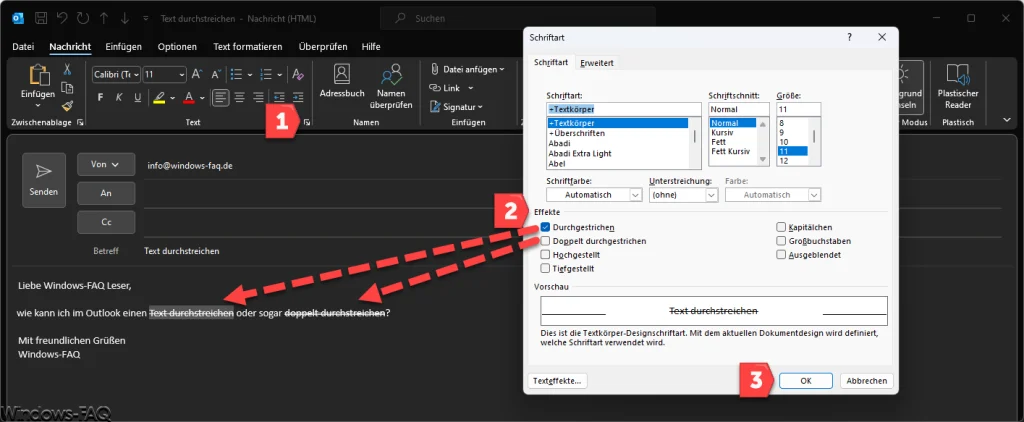Open the Datei menu
The width and height of the screenshot is (1024, 422).
23,47
